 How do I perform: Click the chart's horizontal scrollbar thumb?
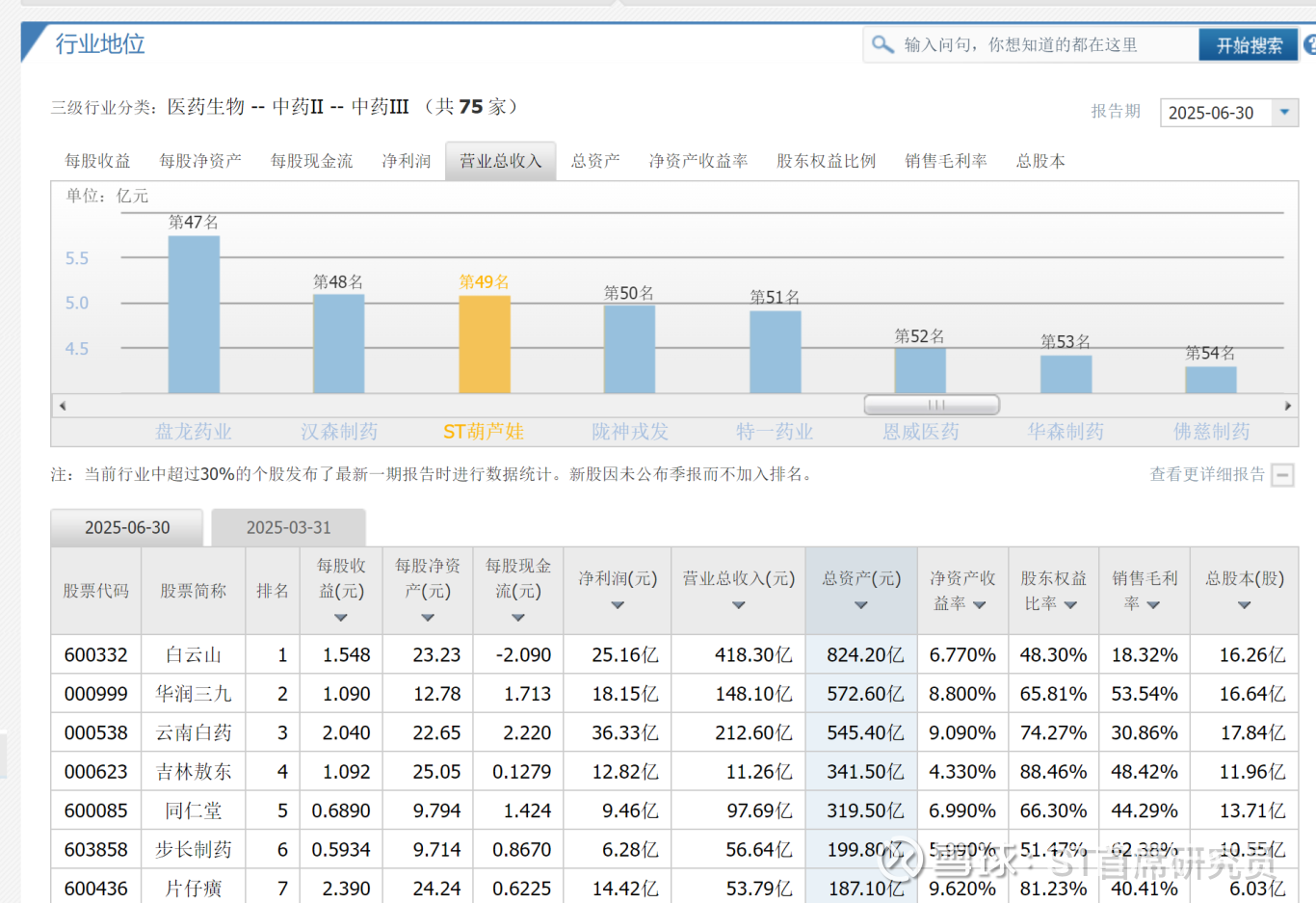coord(932,406)
